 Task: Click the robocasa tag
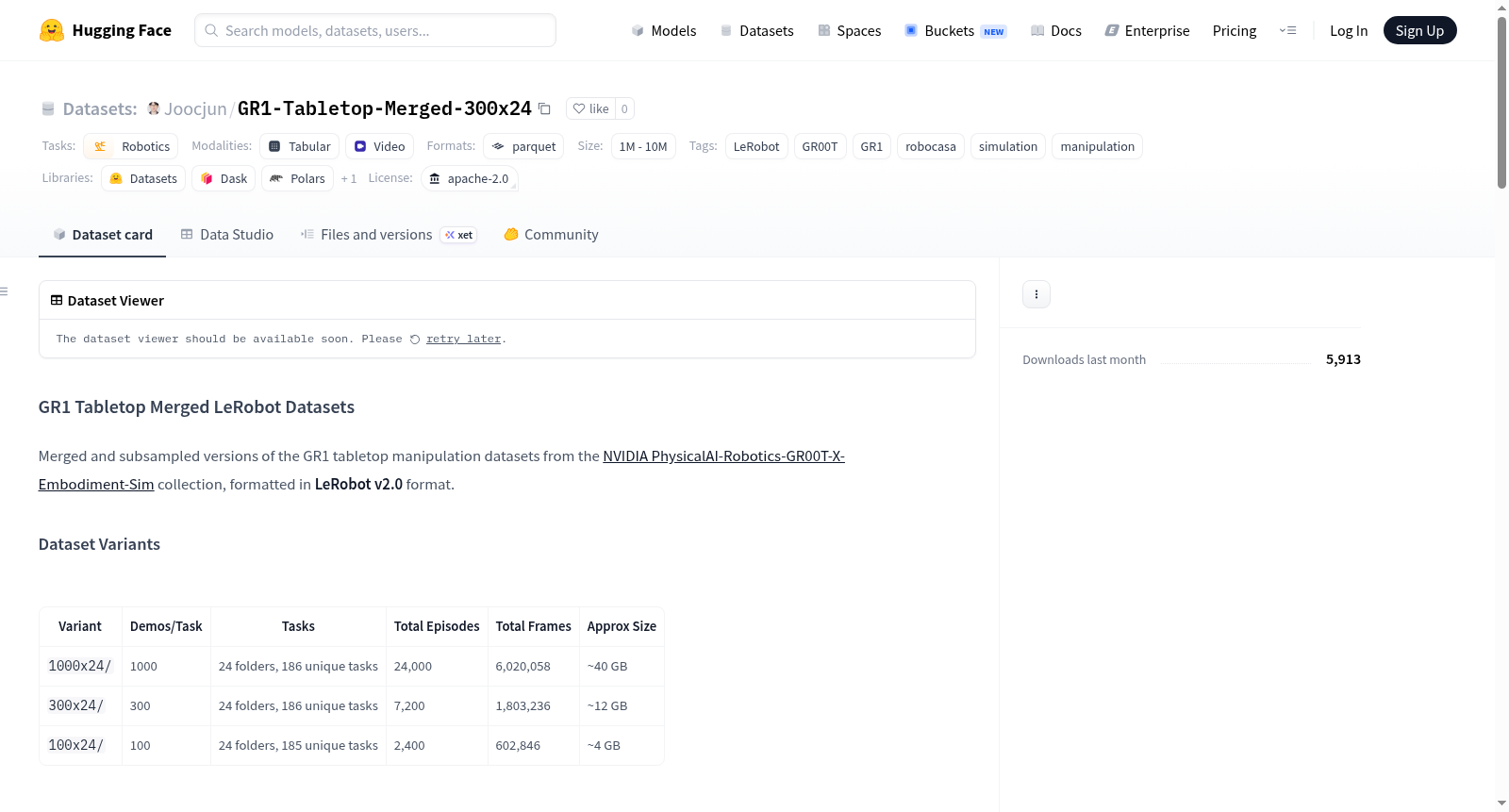[x=931, y=146]
